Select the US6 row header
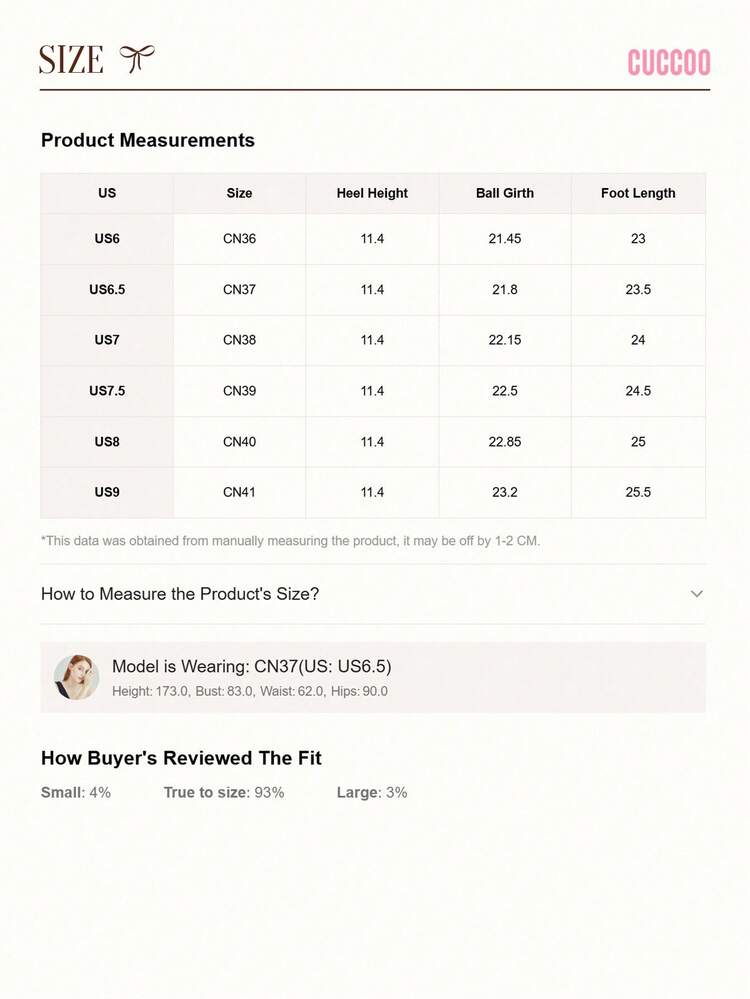Screen dimensions: 750x999 (x=107, y=239)
